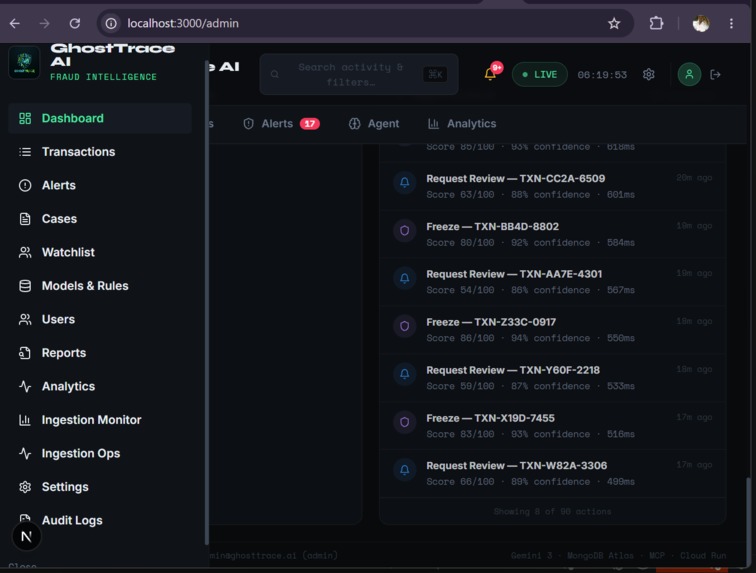
Task: Click Showing 8 of 90 actions text
Action: coord(553,511)
